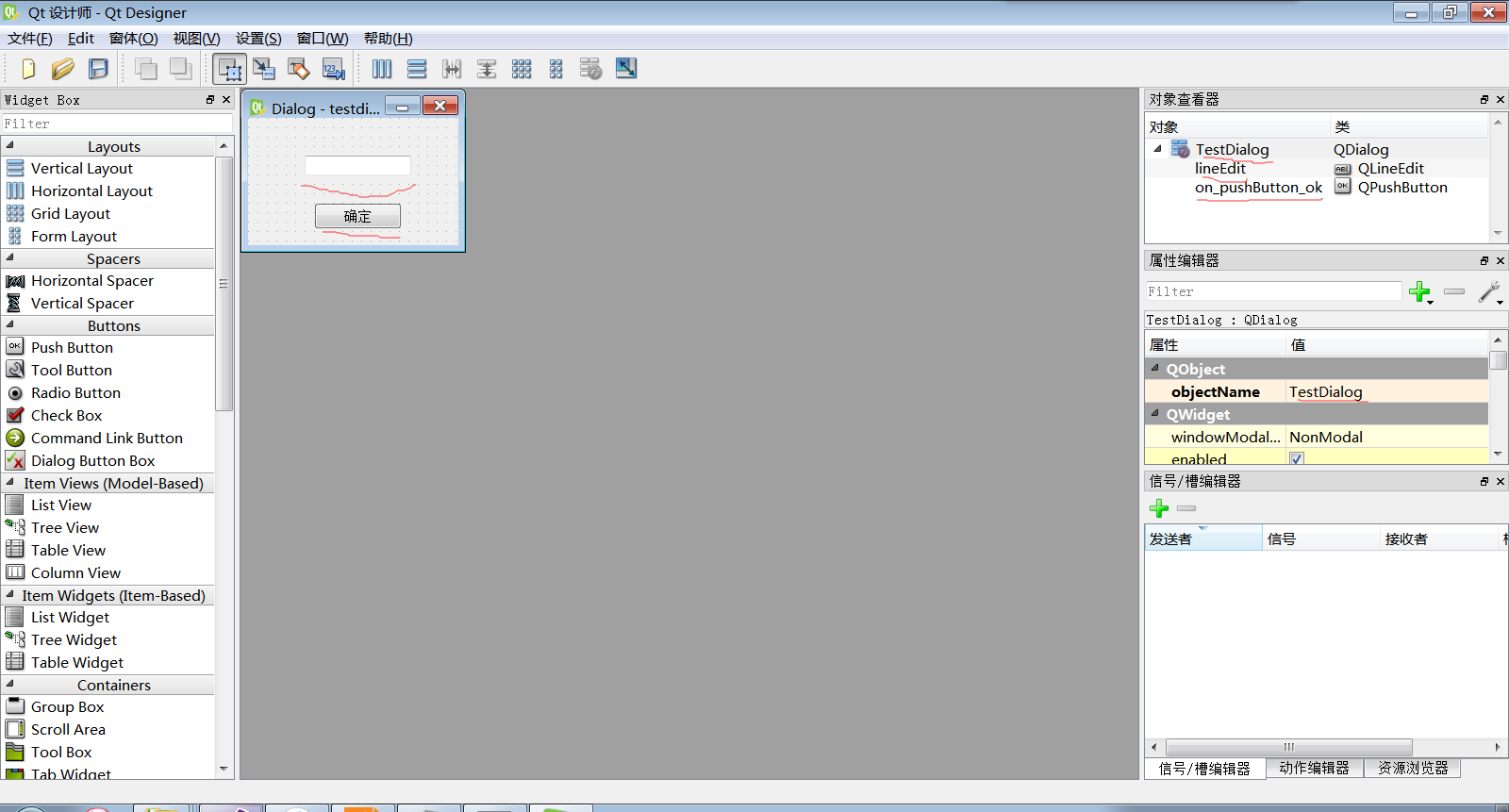Screen dimensions: 1509x812
Task: Click the remove connection minus in Signal/Slot Editor
Action: 1186,508
